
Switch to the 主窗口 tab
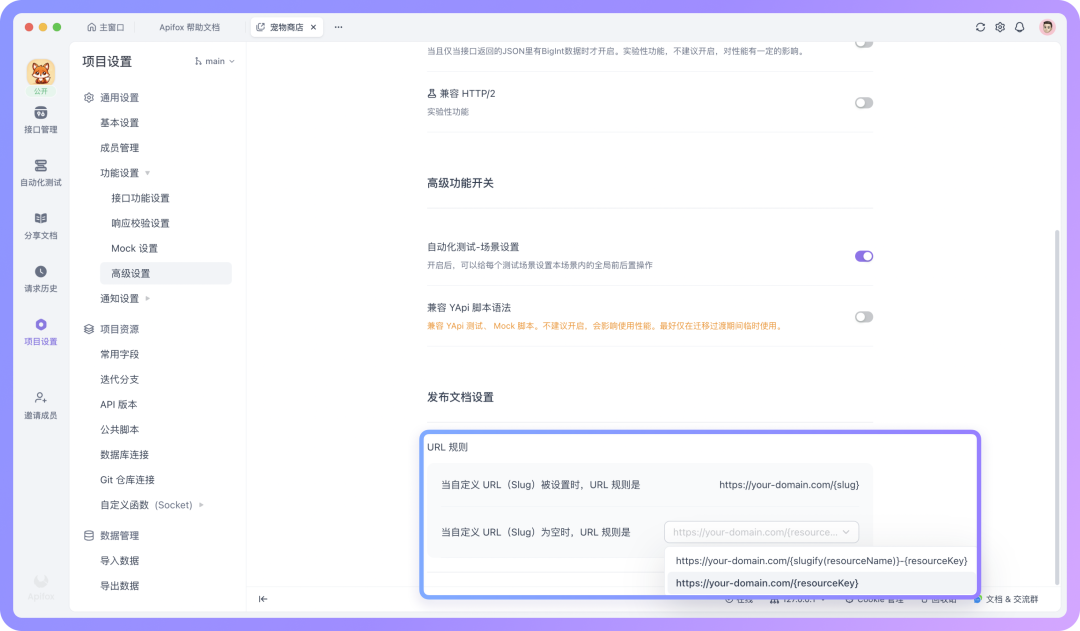point(105,27)
